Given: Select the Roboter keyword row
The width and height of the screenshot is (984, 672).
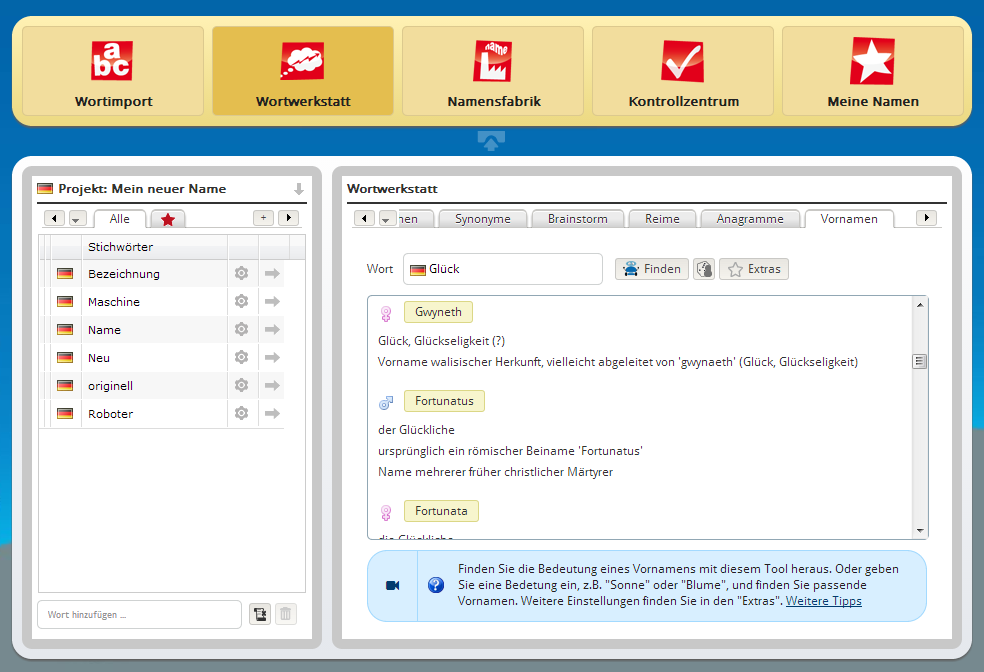Looking at the screenshot, I should [161, 413].
